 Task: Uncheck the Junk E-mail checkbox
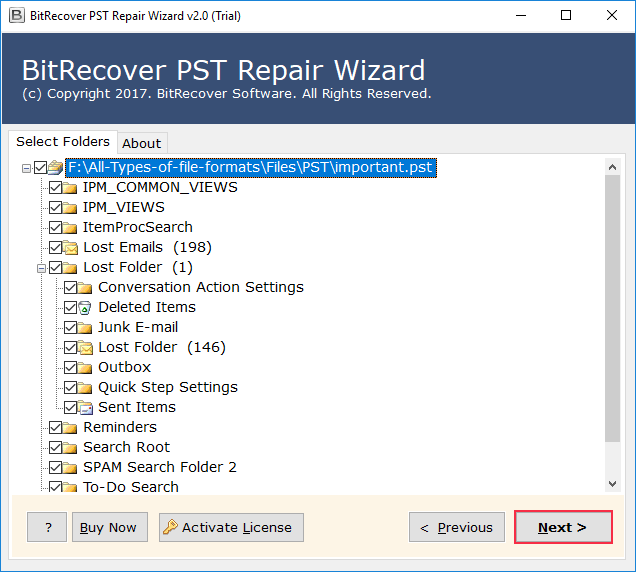[x=71, y=327]
